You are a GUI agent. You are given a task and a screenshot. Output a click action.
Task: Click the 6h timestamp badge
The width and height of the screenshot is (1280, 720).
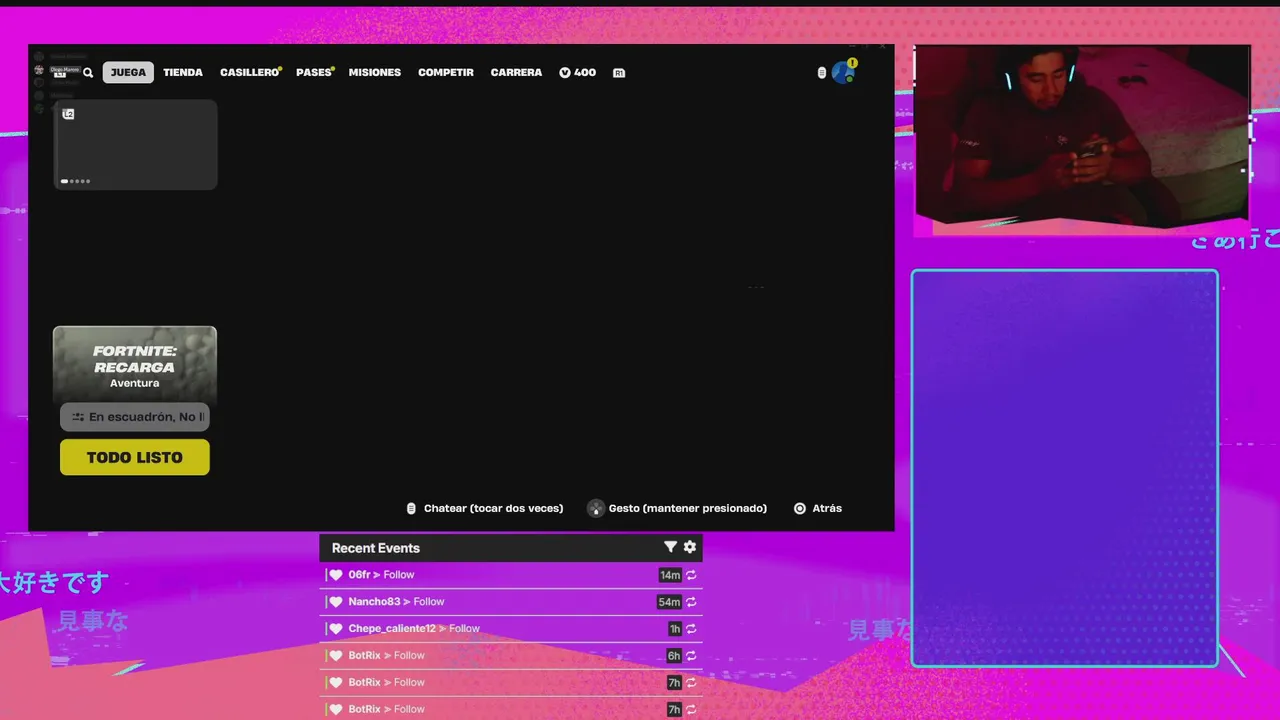(674, 656)
